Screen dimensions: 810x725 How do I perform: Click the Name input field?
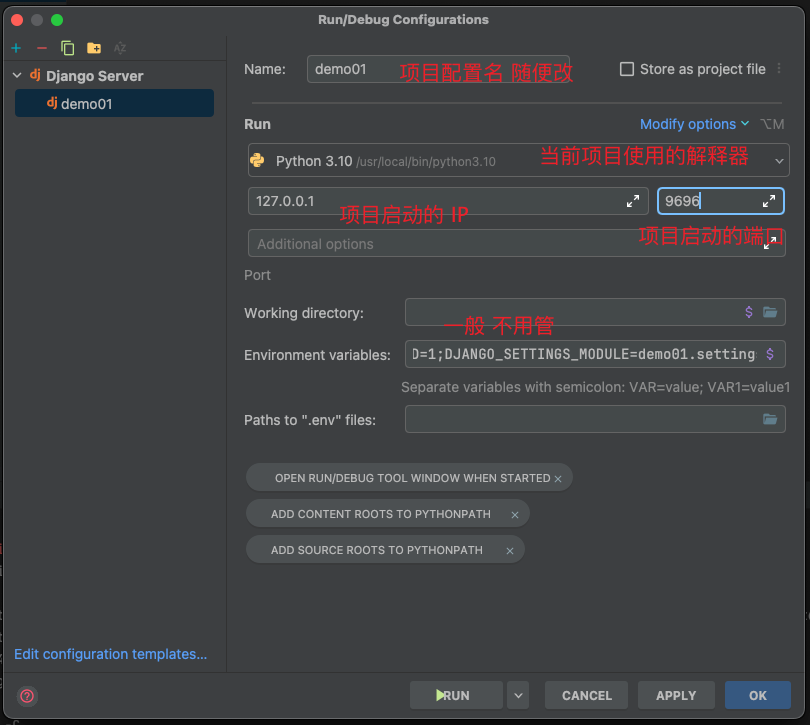tap(438, 69)
